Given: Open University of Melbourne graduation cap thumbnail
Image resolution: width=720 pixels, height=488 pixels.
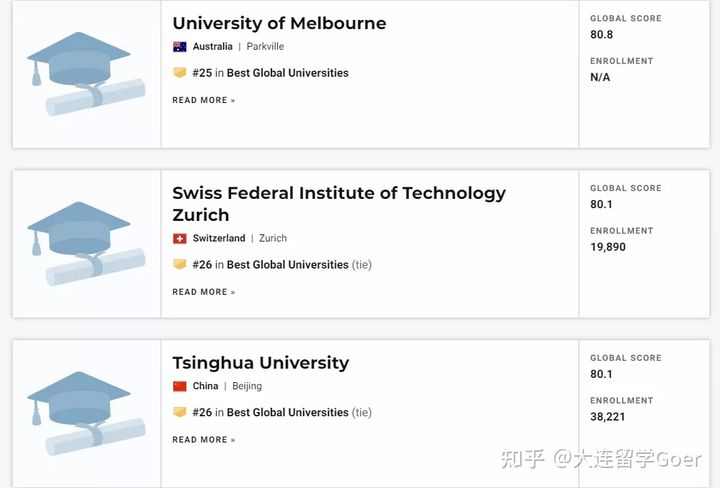Looking at the screenshot, I should pos(86,74).
